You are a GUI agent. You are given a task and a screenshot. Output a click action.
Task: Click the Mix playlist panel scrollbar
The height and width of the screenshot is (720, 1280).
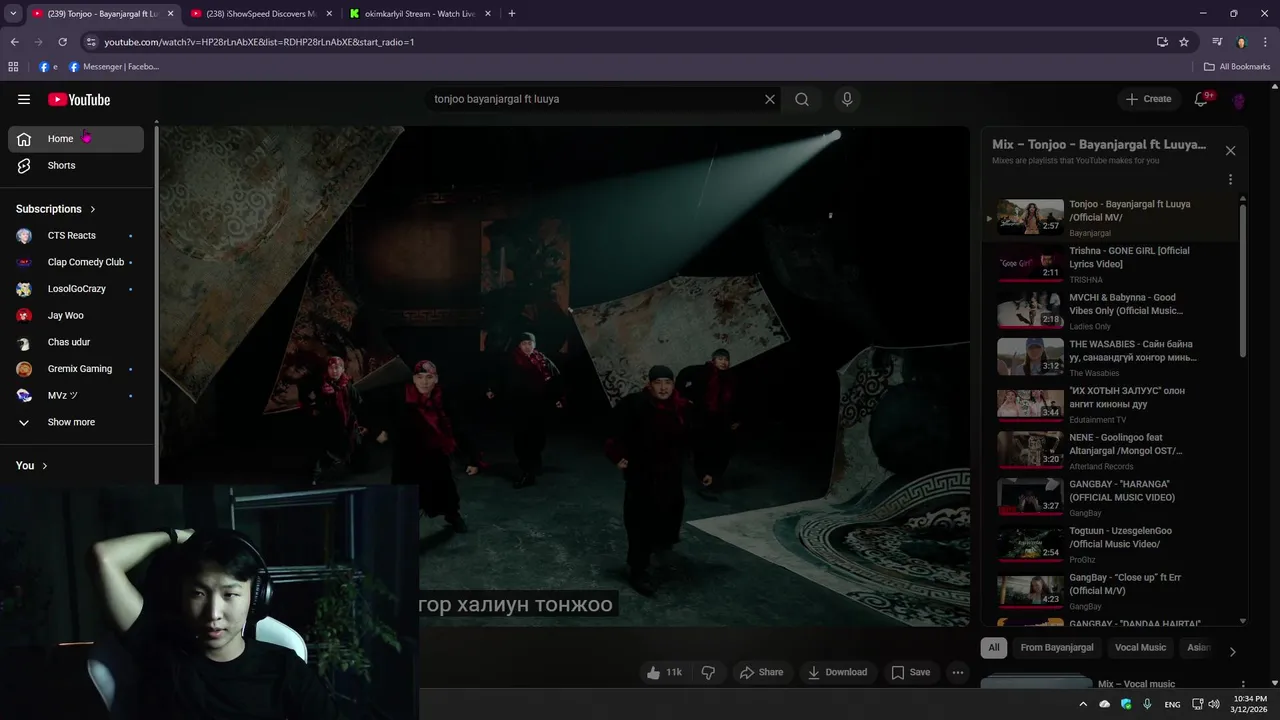pyautogui.click(x=1243, y=280)
